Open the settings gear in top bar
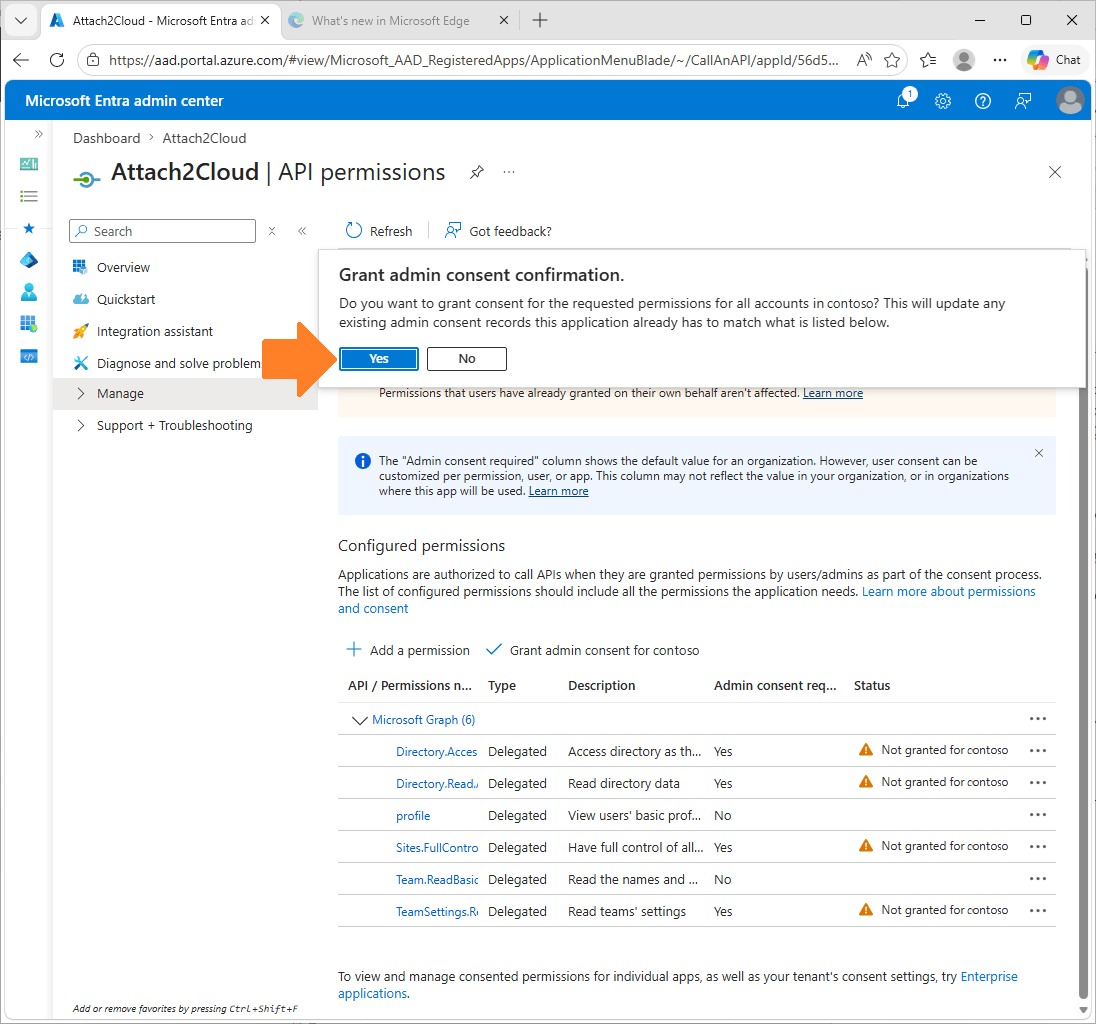1096x1024 pixels. click(942, 100)
